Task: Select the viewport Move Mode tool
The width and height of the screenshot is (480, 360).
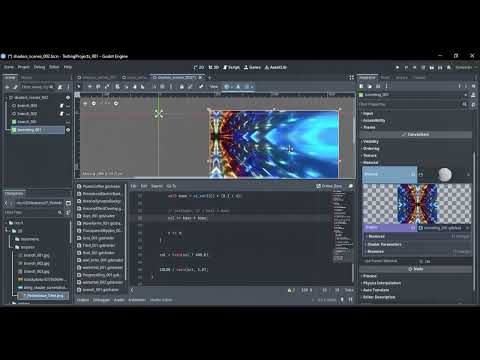Action: [x=90, y=87]
